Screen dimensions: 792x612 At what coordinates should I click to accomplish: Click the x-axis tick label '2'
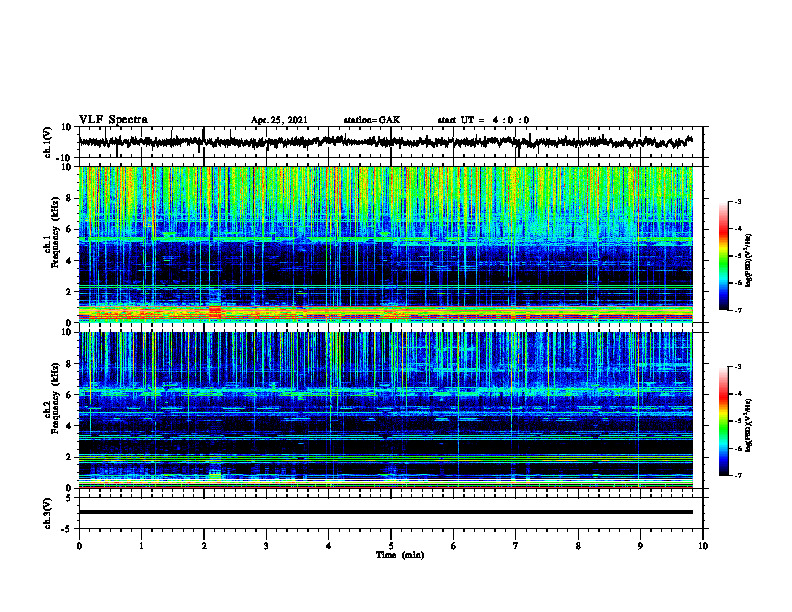point(204,546)
